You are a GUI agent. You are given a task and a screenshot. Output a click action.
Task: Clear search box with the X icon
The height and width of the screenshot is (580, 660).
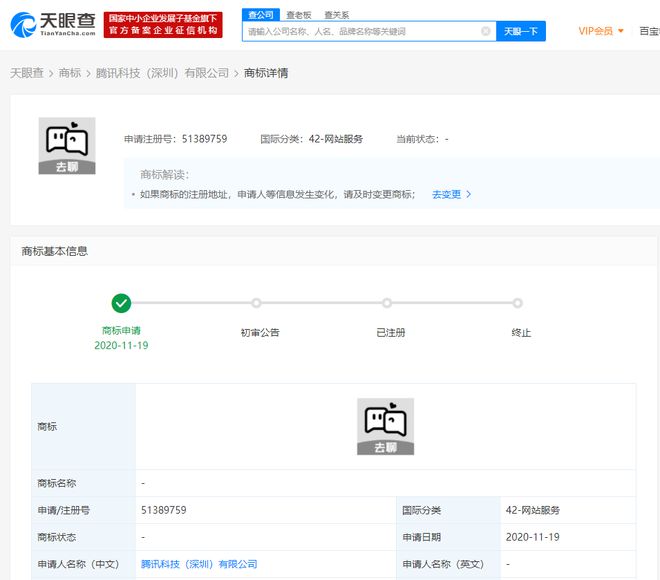click(x=486, y=31)
